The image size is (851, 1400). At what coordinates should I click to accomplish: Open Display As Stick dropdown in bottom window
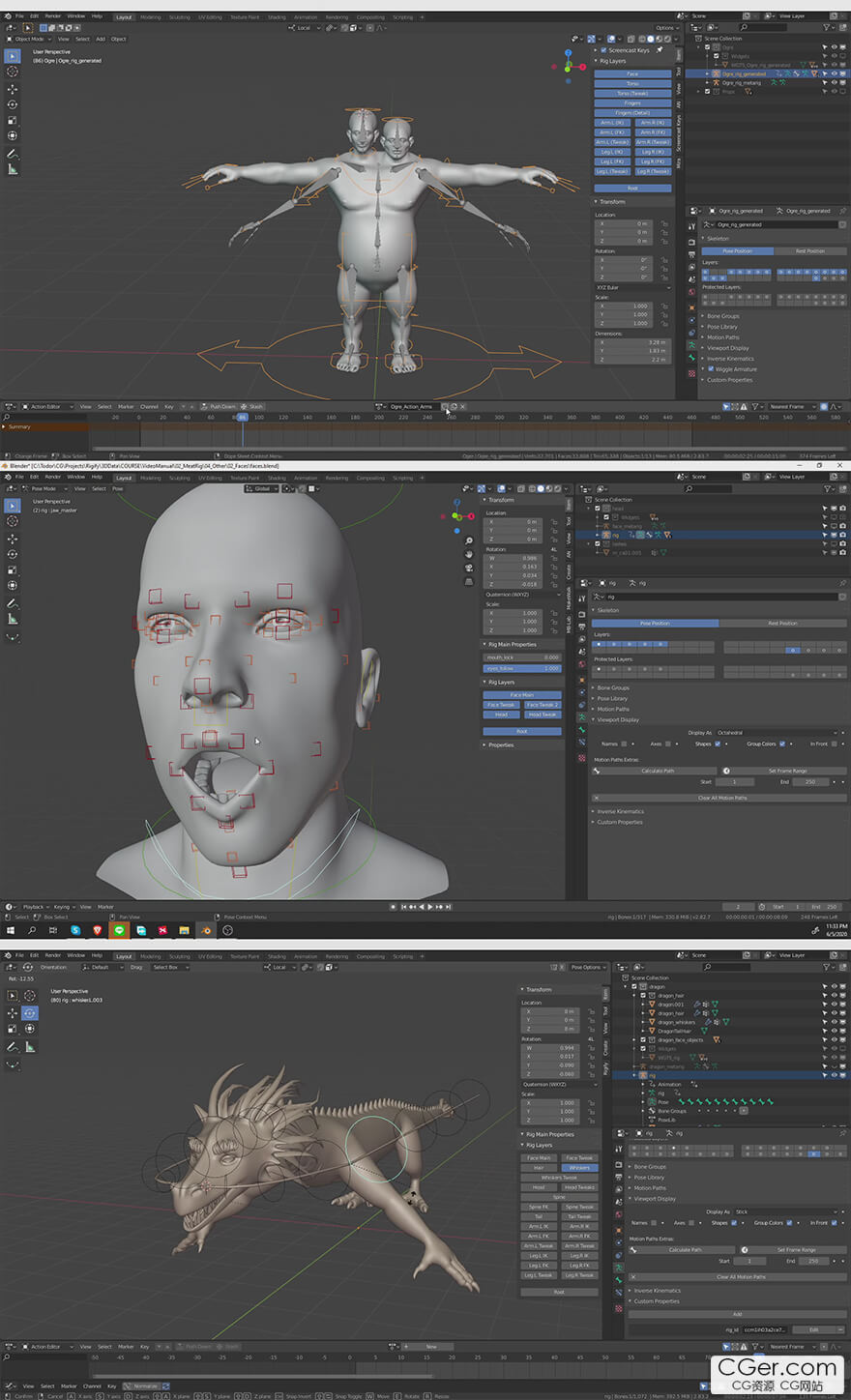tap(786, 1211)
